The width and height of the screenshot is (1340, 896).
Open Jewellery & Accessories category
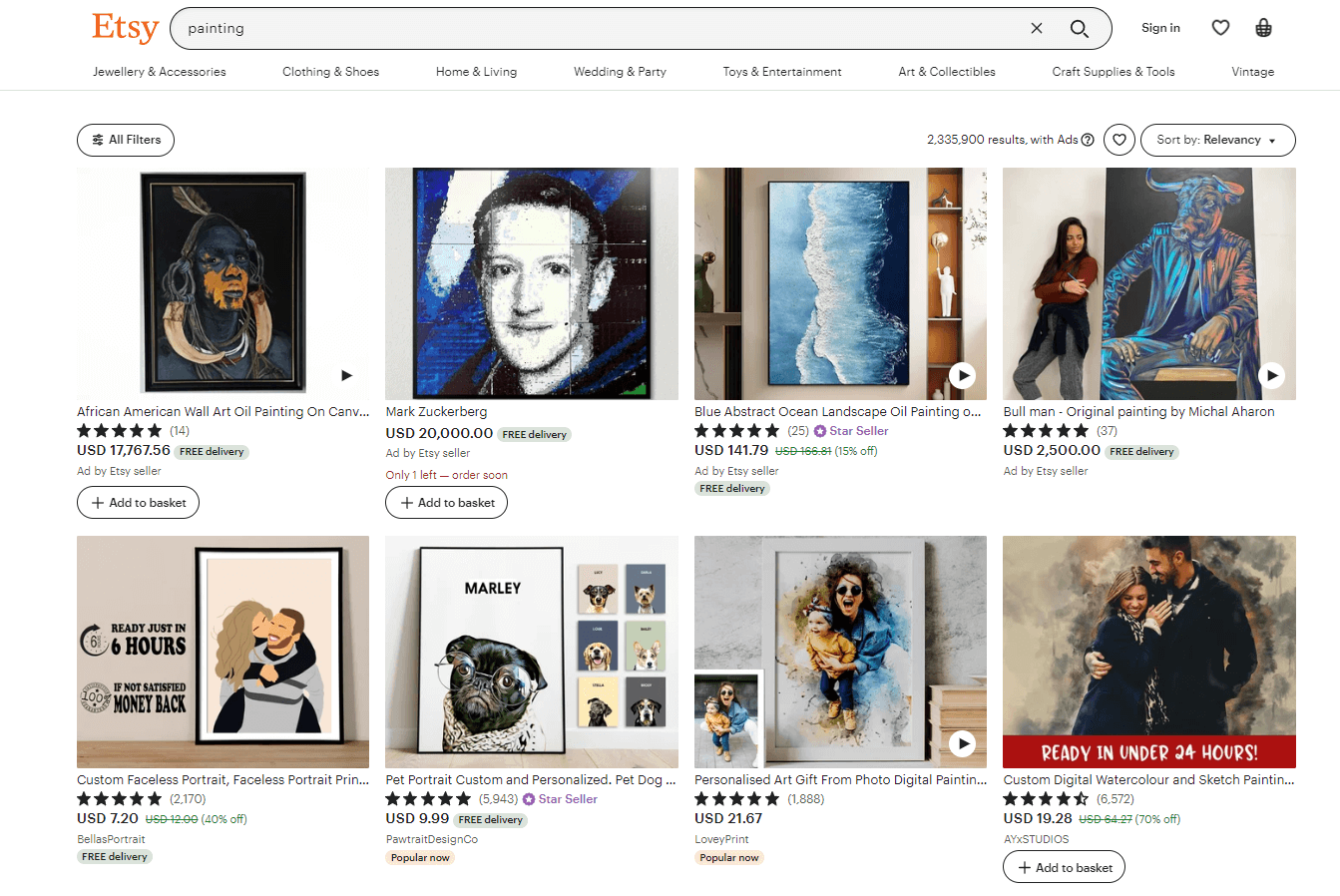pos(160,72)
